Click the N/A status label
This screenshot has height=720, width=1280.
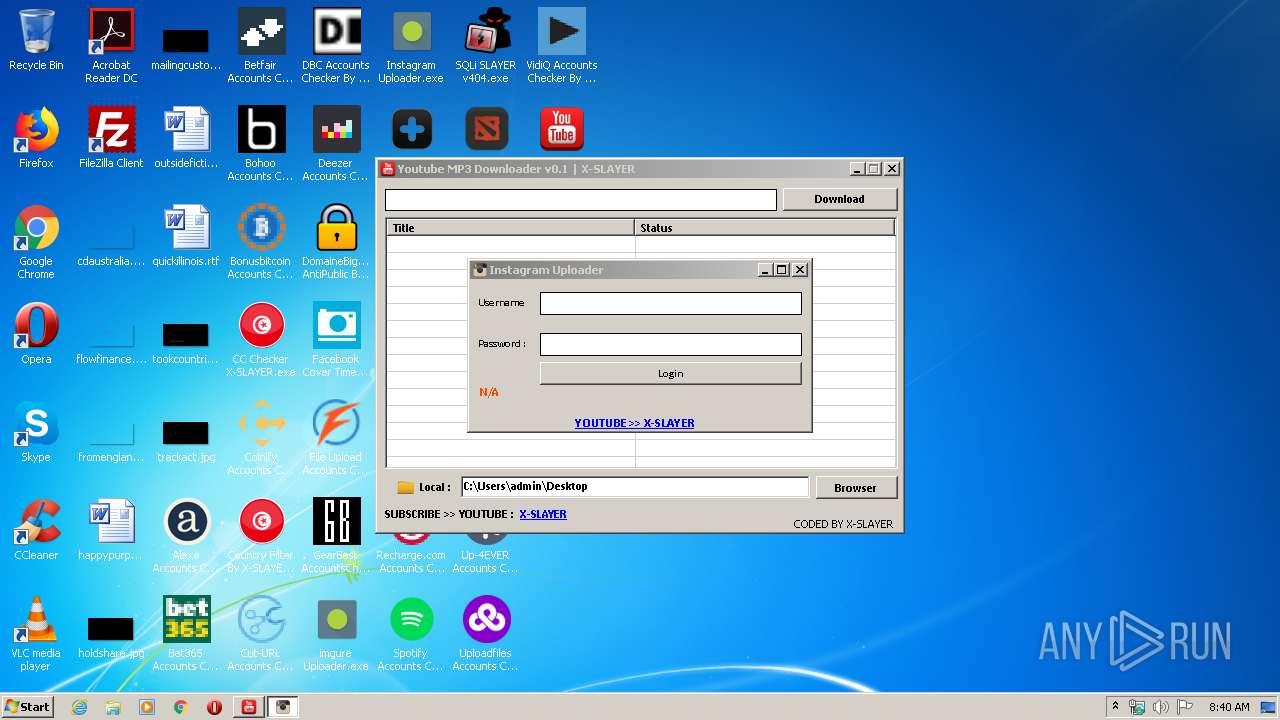click(489, 392)
